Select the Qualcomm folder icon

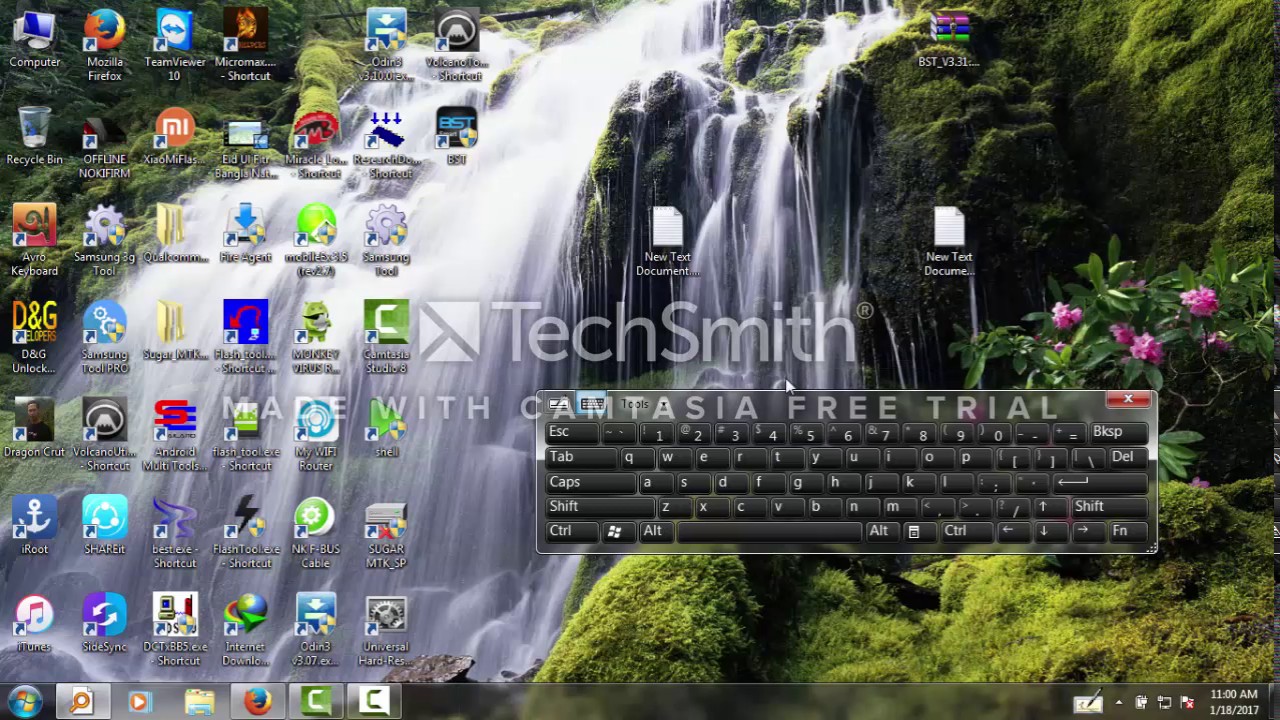click(174, 234)
